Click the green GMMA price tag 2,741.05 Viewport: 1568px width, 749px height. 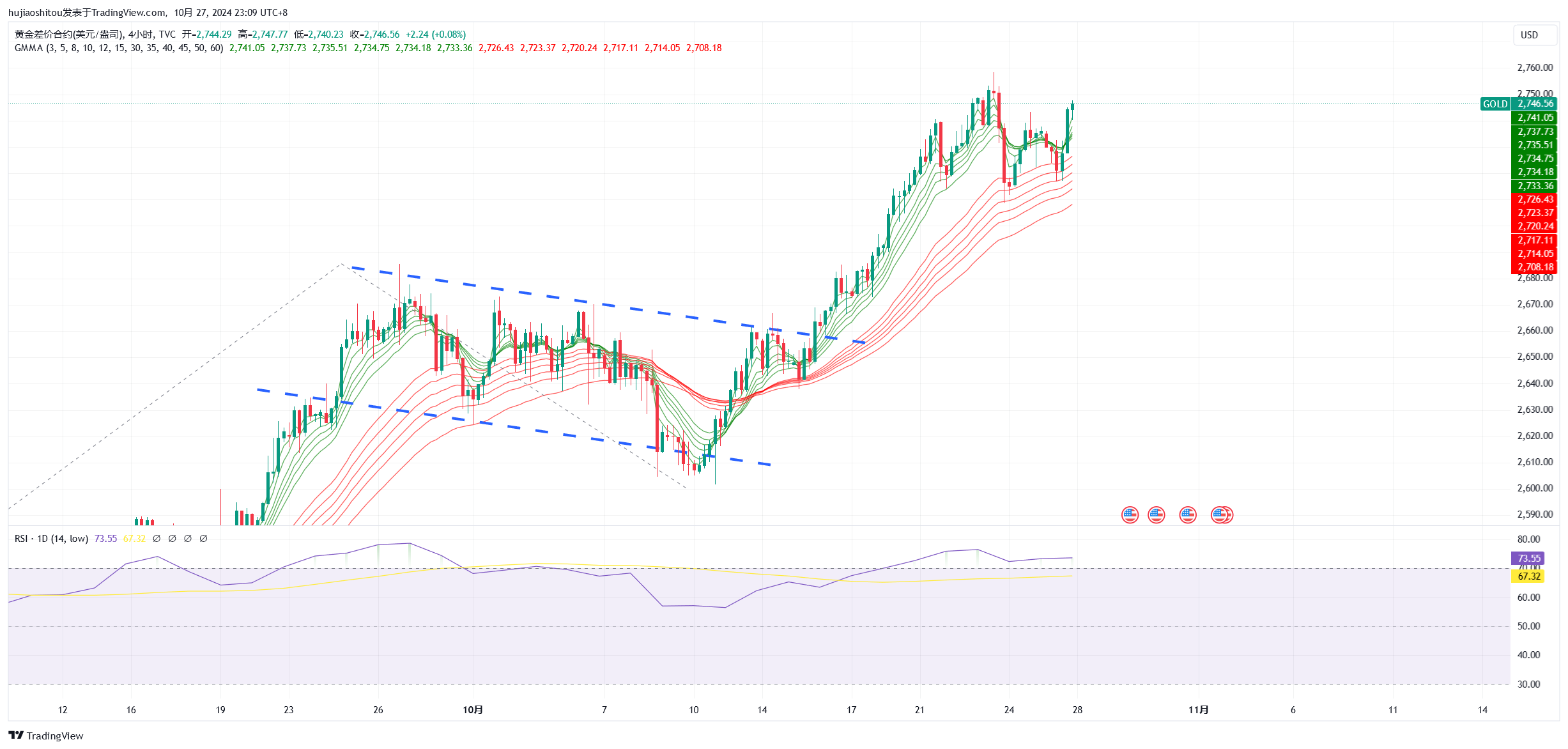coord(1535,118)
